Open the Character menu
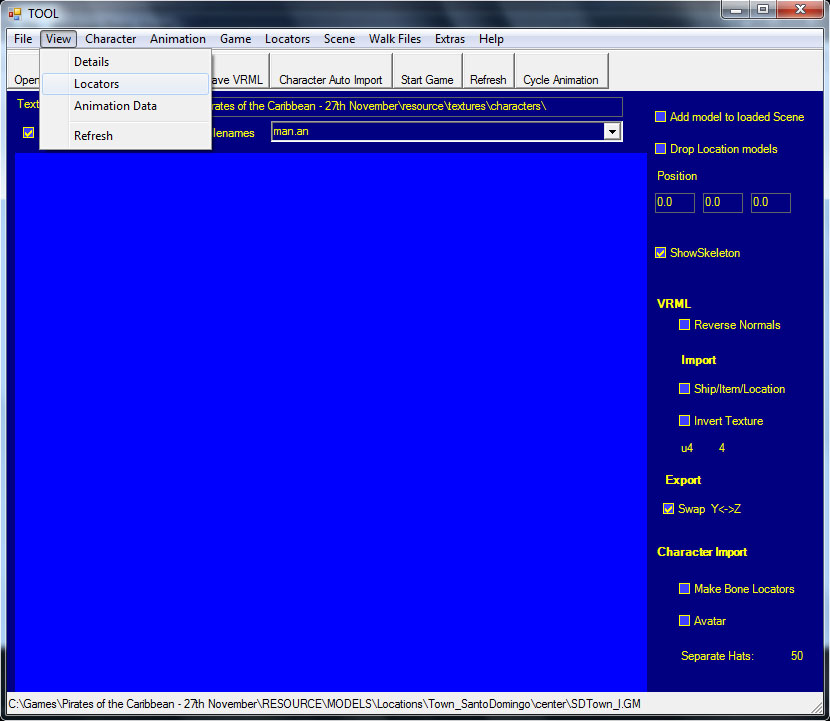Image resolution: width=830 pixels, height=721 pixels. point(110,39)
